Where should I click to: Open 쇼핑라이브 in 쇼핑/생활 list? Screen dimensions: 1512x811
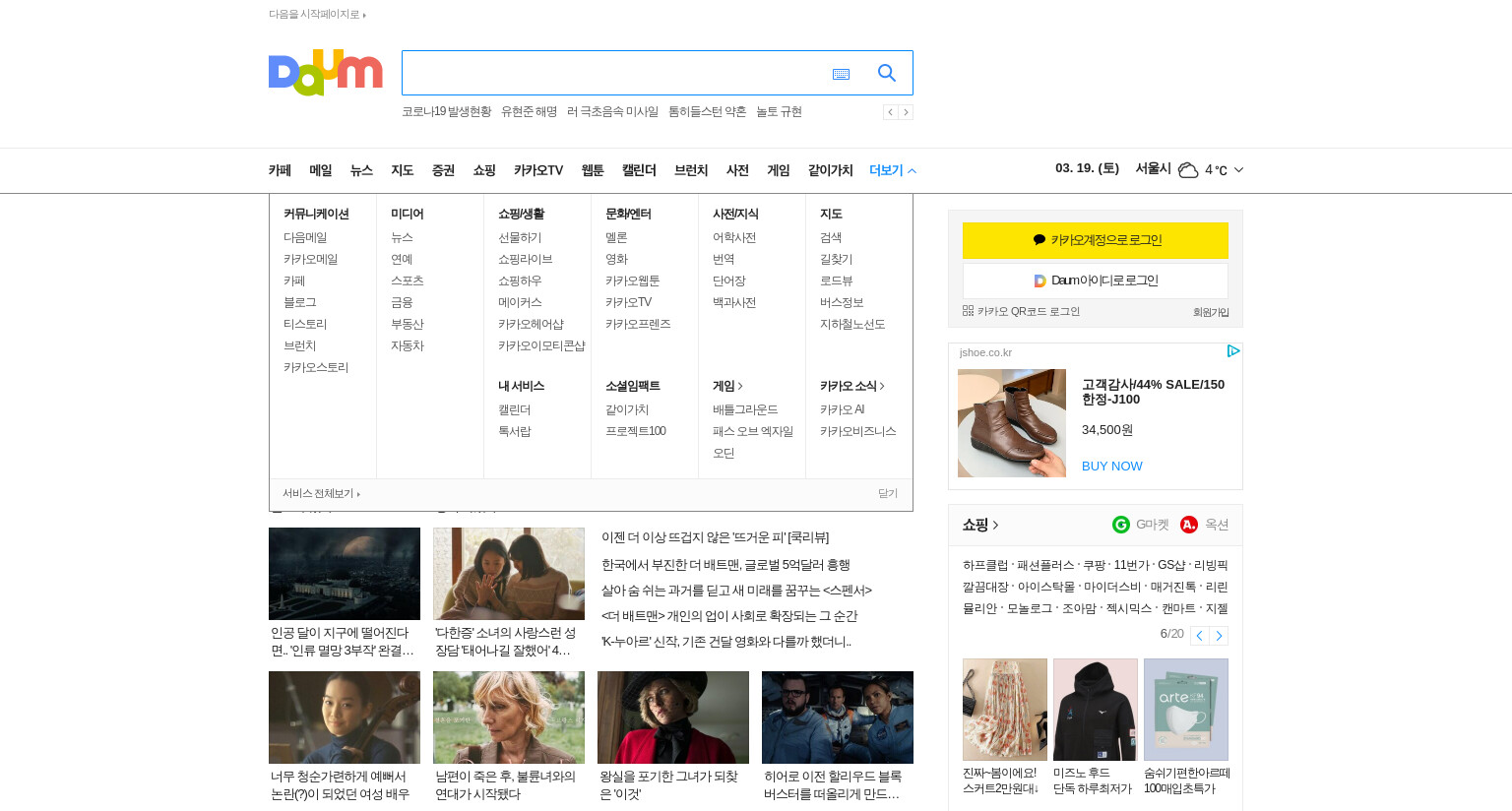point(526,259)
